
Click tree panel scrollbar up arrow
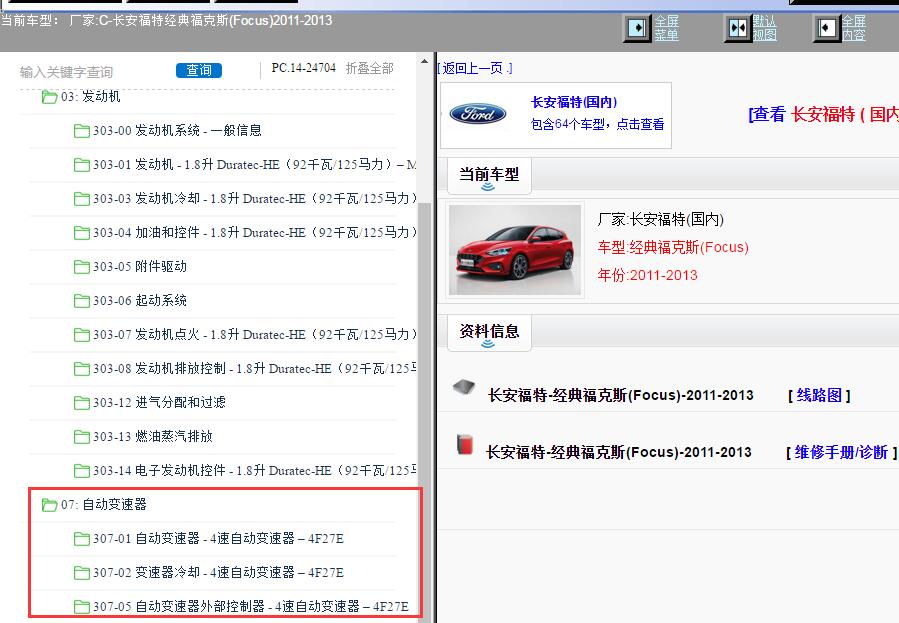tap(424, 61)
